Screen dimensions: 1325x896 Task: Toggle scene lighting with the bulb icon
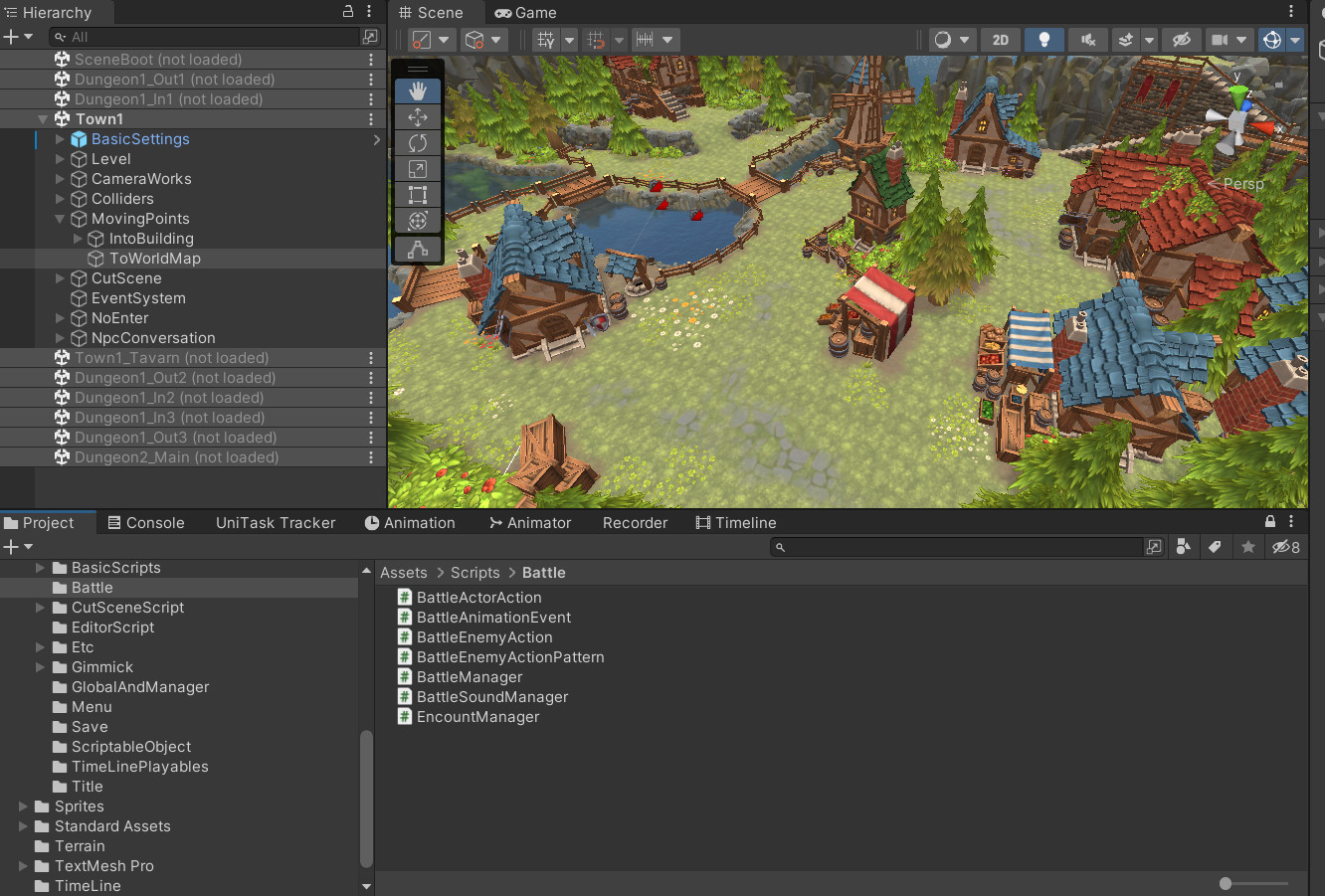coord(1043,40)
